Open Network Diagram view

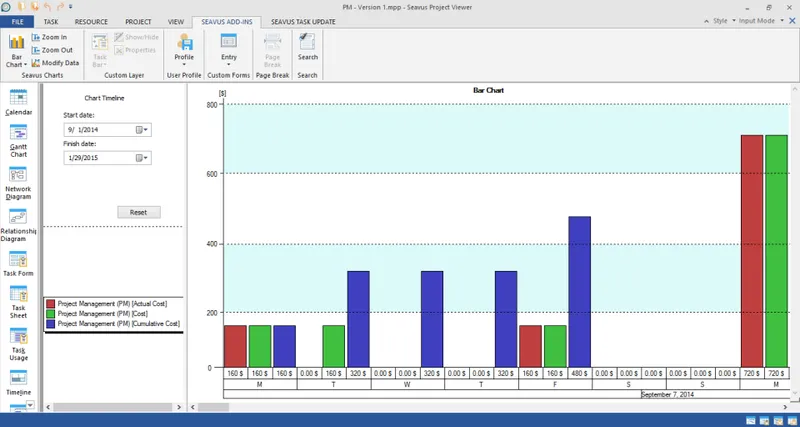(18, 184)
